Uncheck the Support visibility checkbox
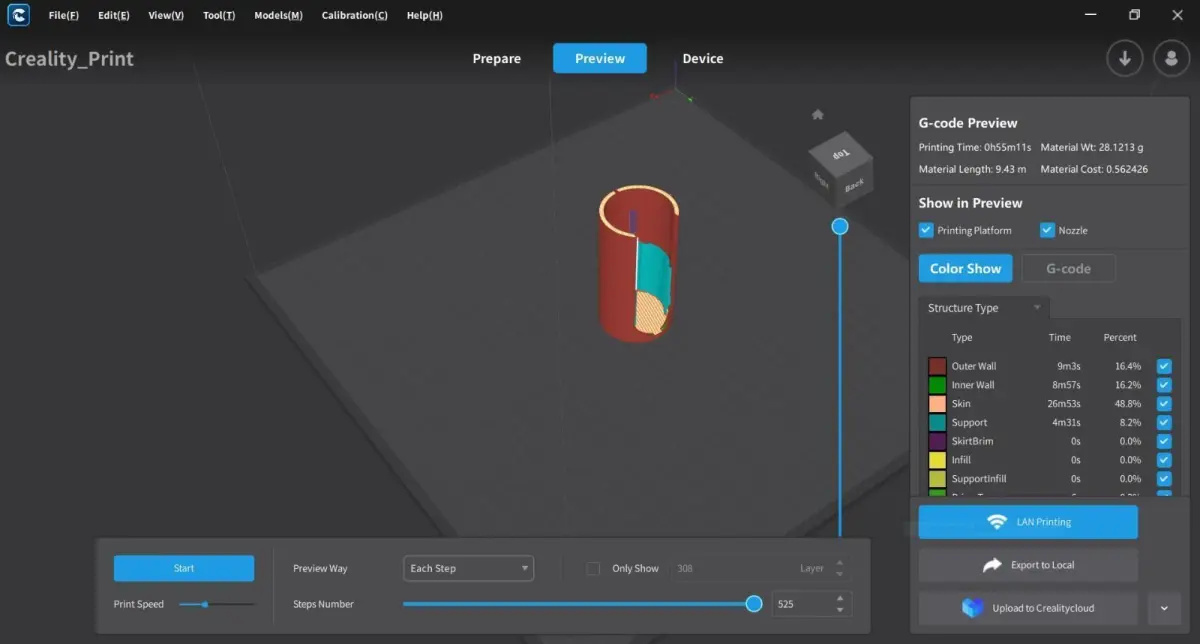Screen dimensions: 1200x644 (1164, 422)
